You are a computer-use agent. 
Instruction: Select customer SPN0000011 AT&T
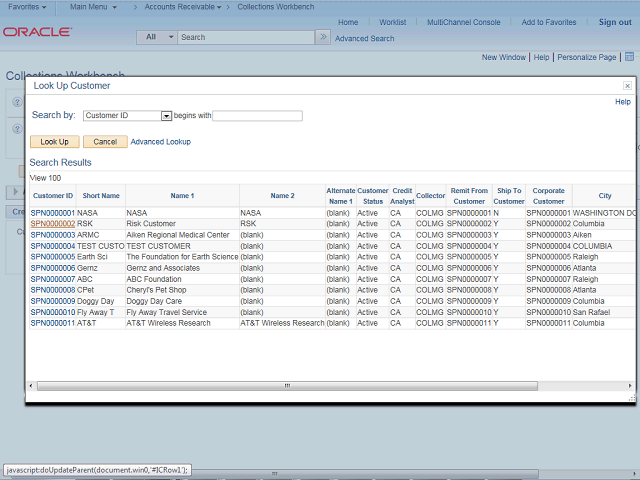click(x=53, y=323)
